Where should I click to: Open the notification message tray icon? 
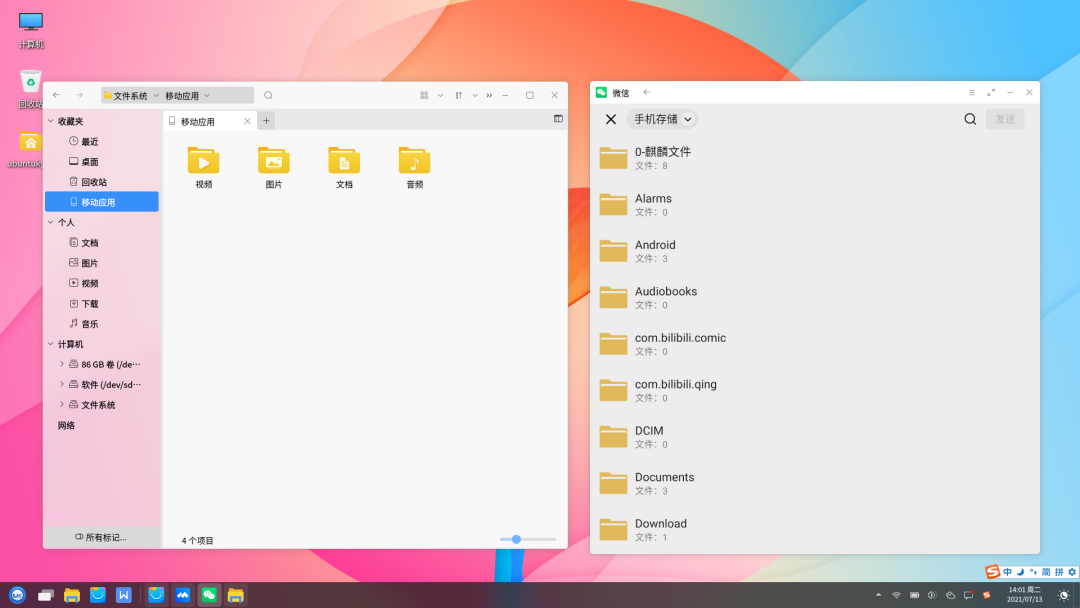966,594
